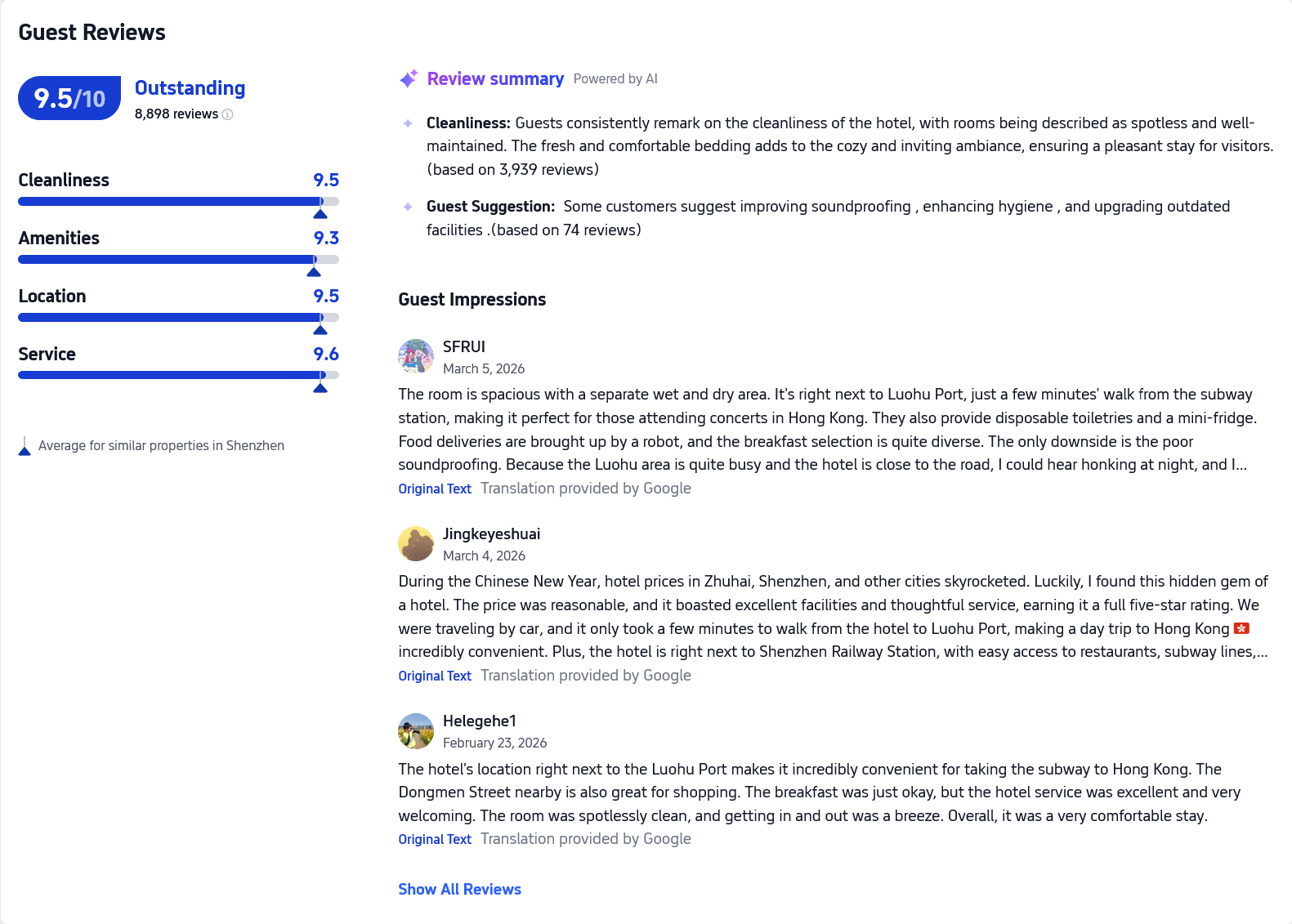Screen dimensions: 1292x924
Task: Click Jingkeyeshuai's profile avatar
Action: click(x=416, y=543)
